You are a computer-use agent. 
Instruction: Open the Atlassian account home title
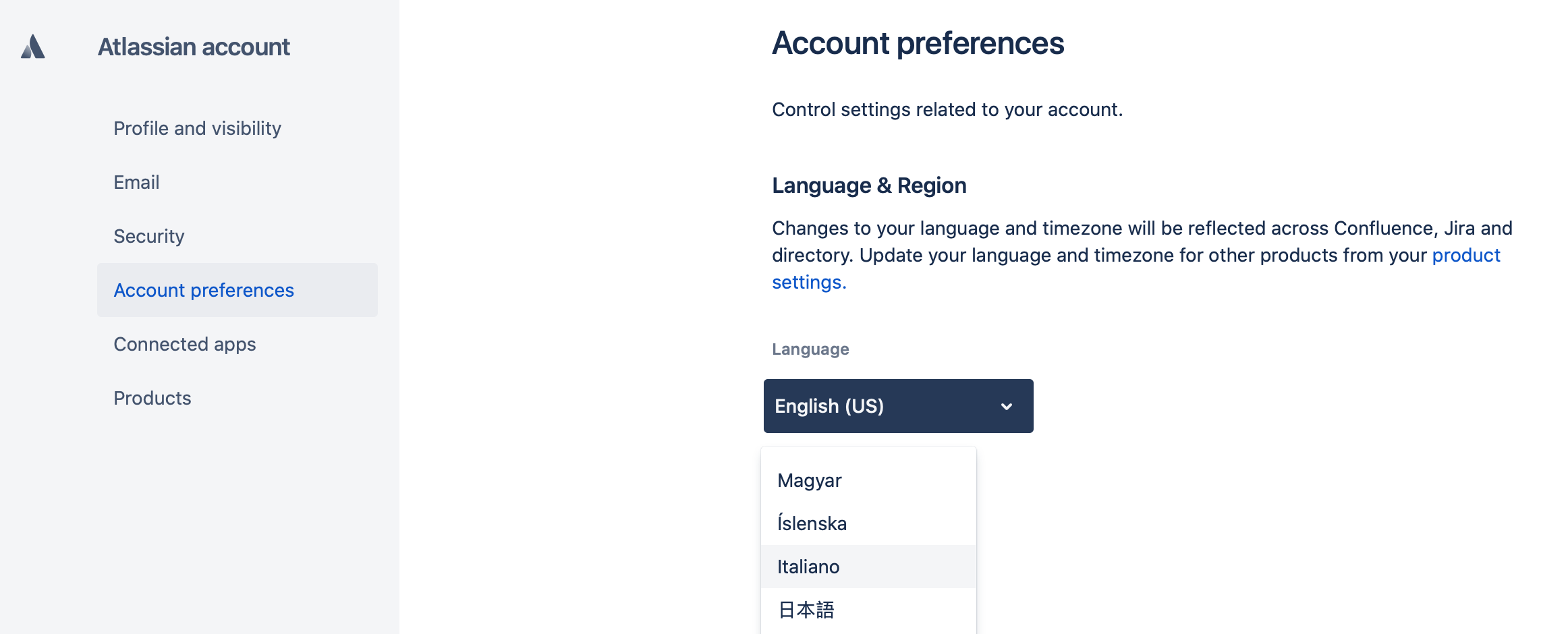click(194, 47)
